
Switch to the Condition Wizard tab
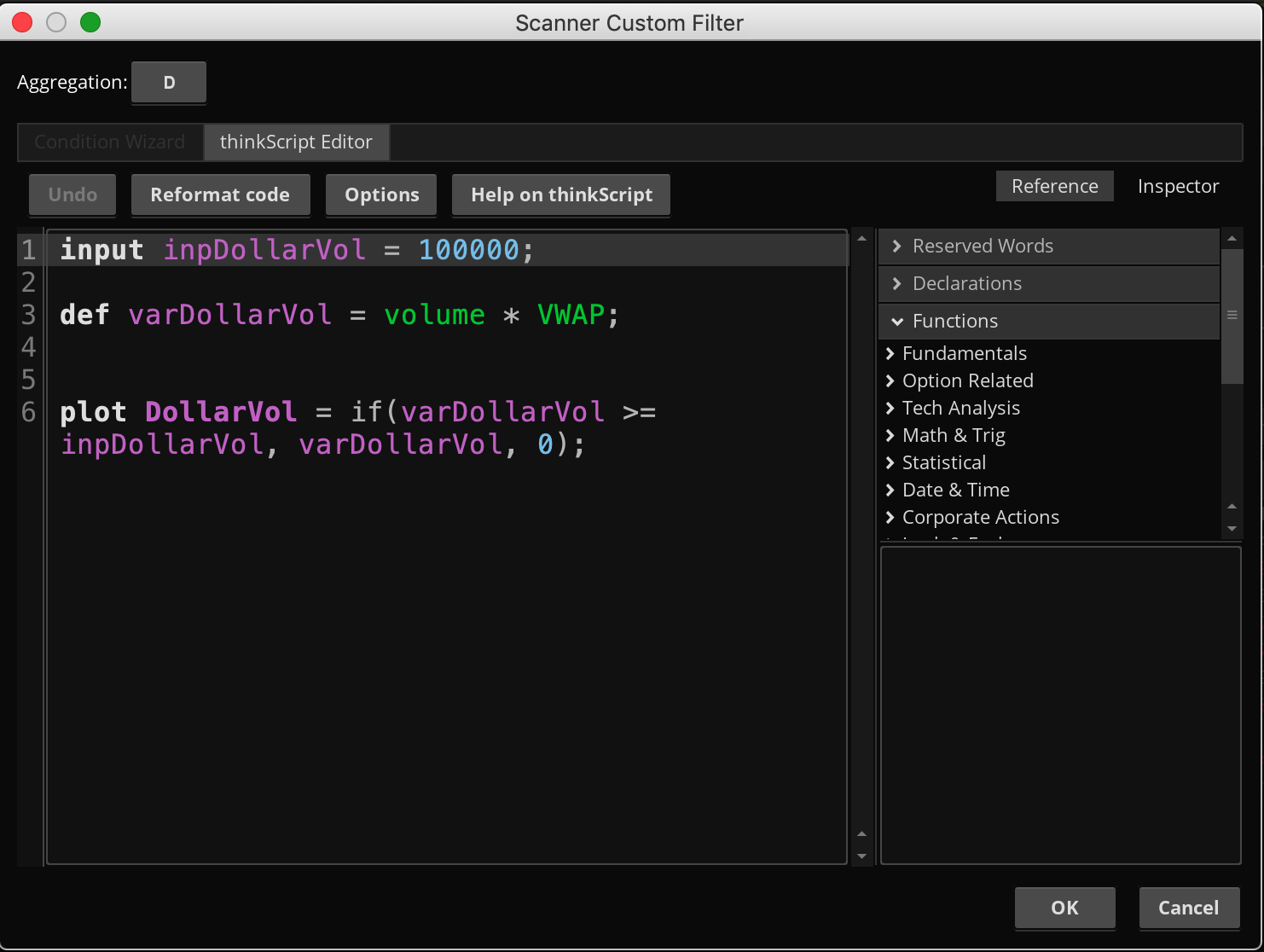click(x=110, y=142)
